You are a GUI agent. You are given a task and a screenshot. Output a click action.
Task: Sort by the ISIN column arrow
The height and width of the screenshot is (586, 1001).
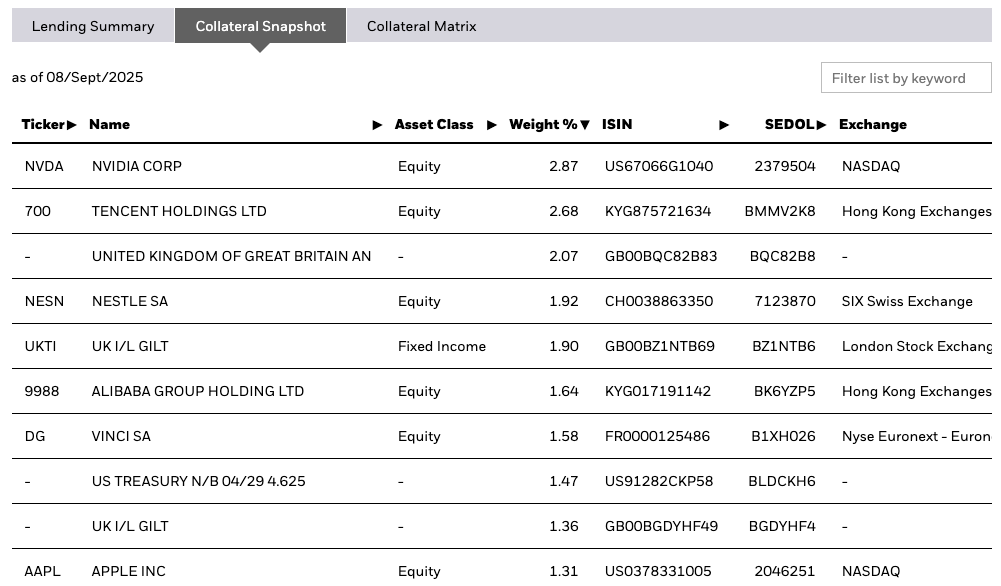[723, 125]
